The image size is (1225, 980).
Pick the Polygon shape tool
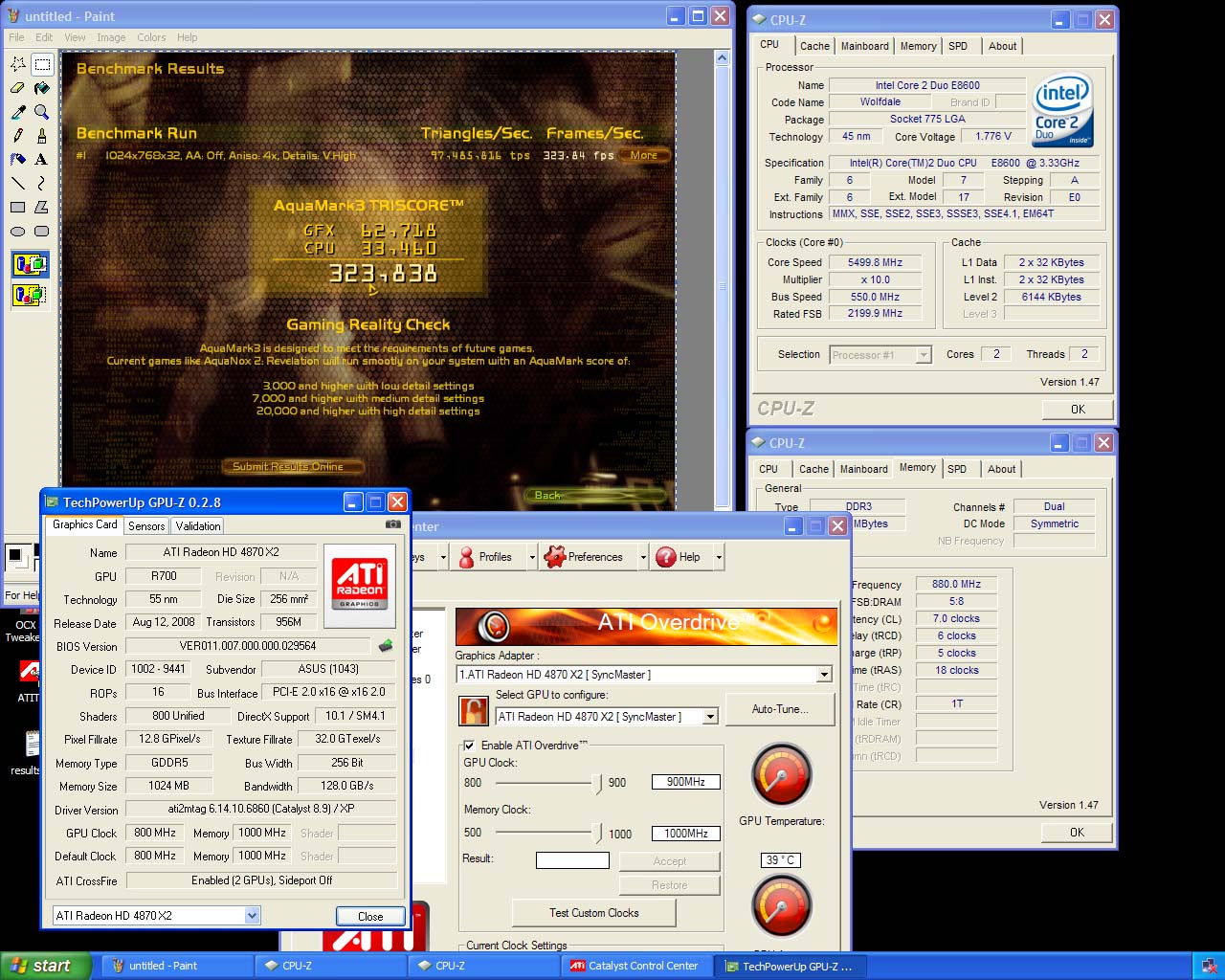tap(42, 207)
